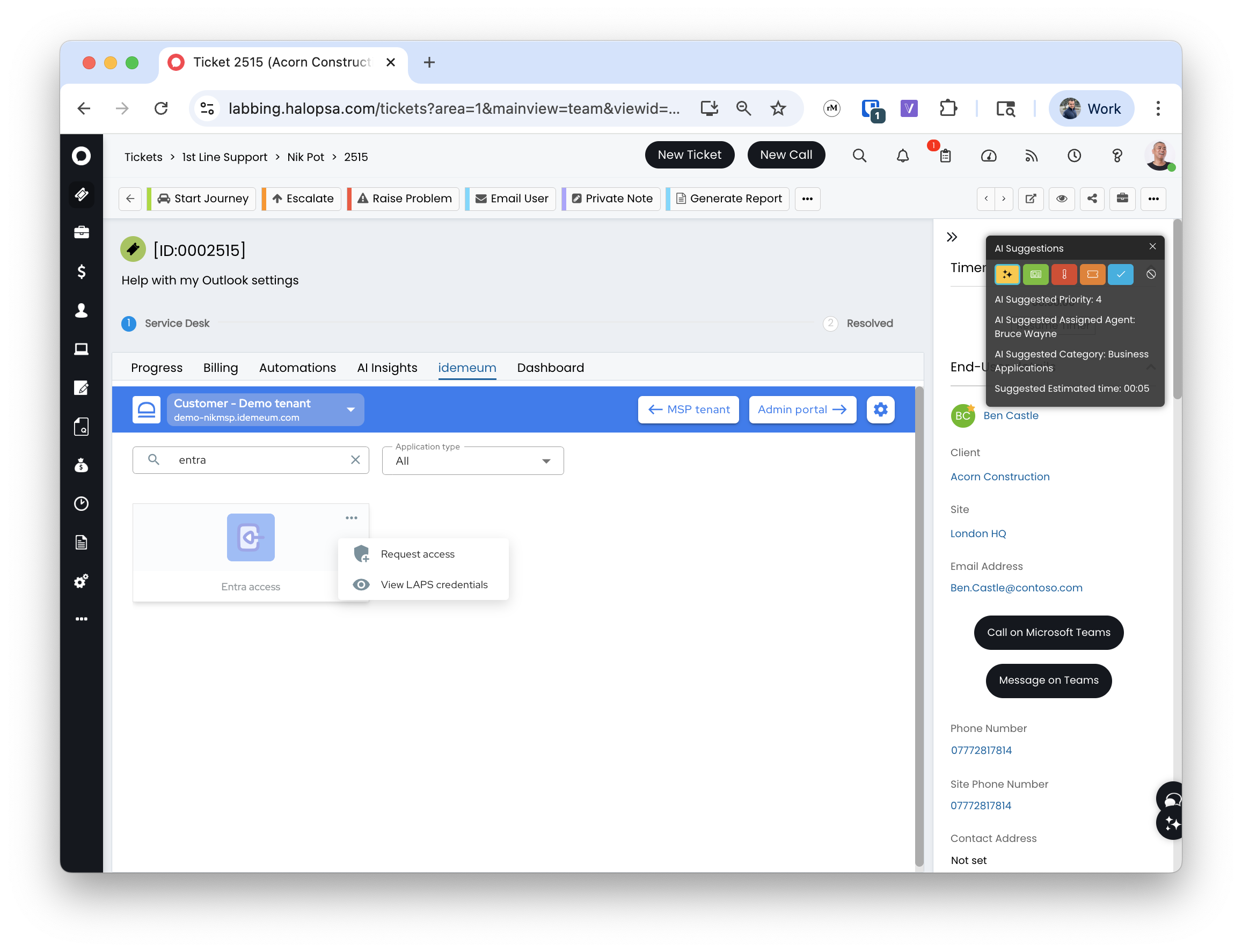This screenshot has width=1242, height=952.
Task: Toggle the eye watch icon in ticket toolbar
Action: 1062,199
